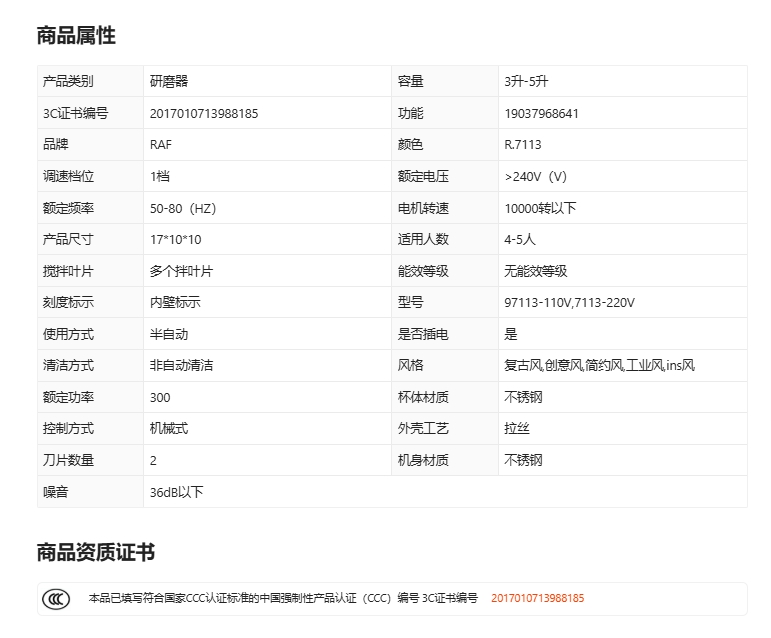Click the rated voltage value >240V

[x=536, y=176]
